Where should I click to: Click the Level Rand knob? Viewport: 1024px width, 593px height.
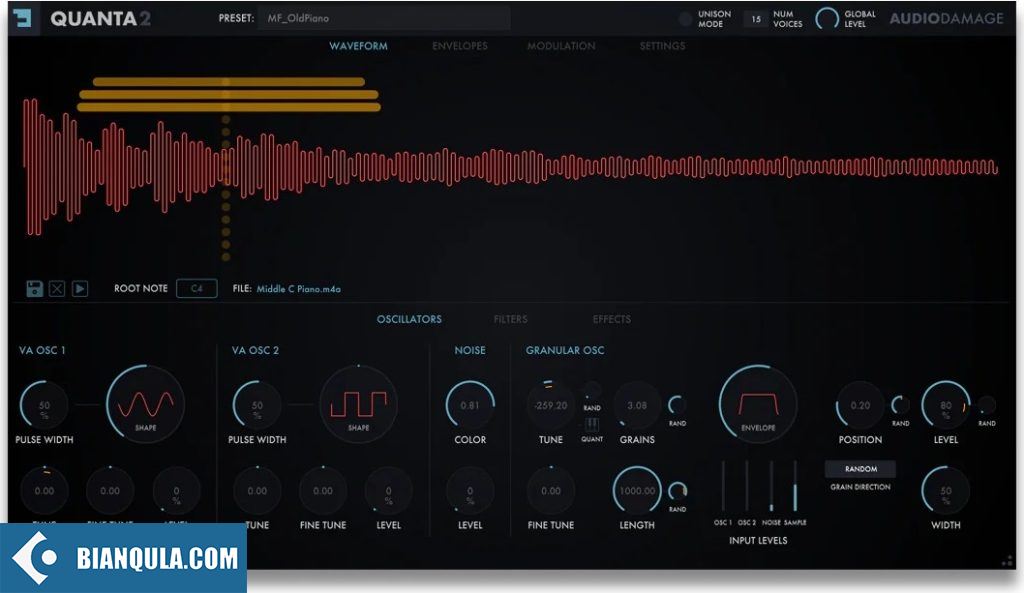pos(987,405)
